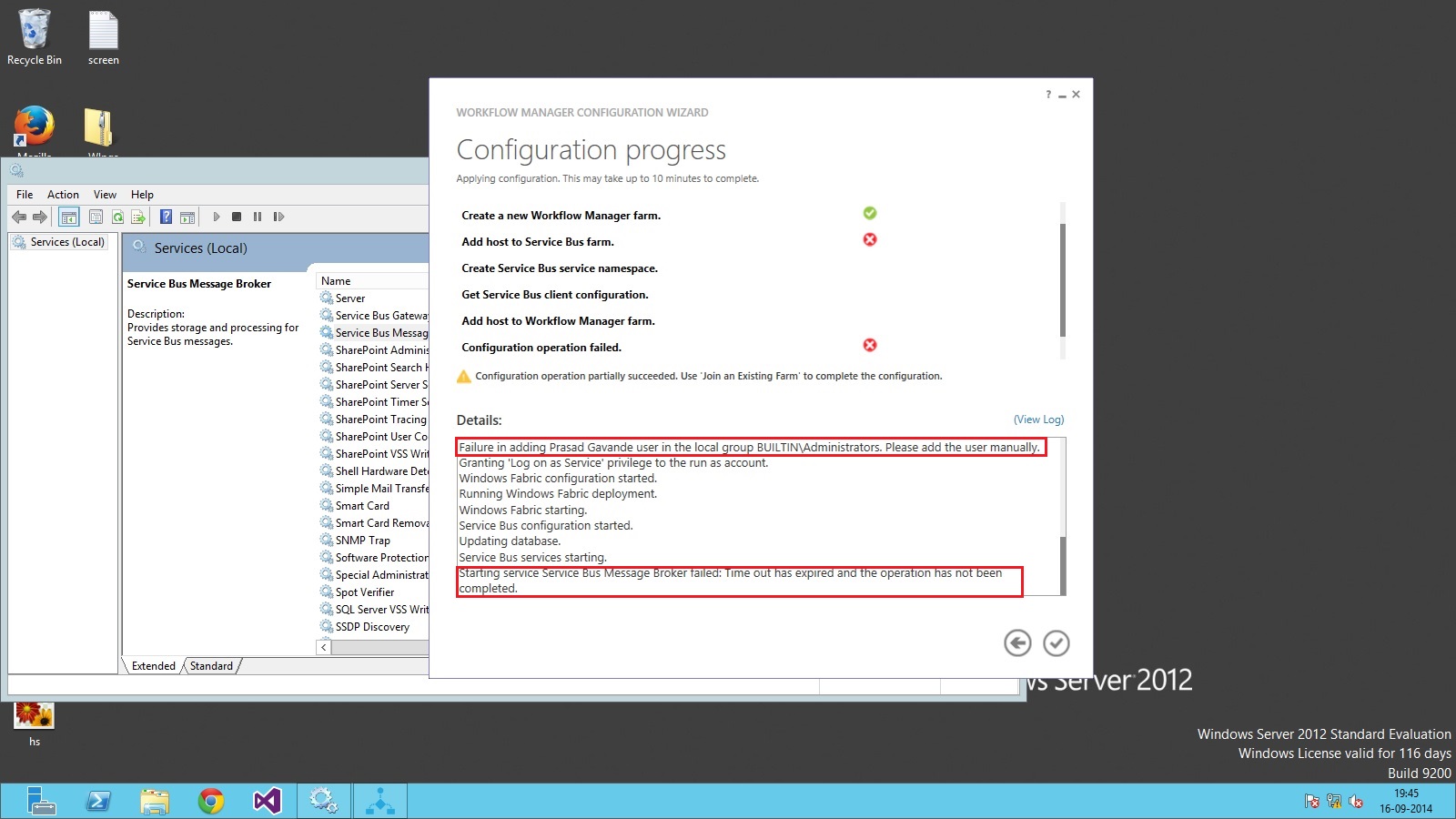Click the wizard back arrow button
The width and height of the screenshot is (1456, 819).
pos(1017,643)
